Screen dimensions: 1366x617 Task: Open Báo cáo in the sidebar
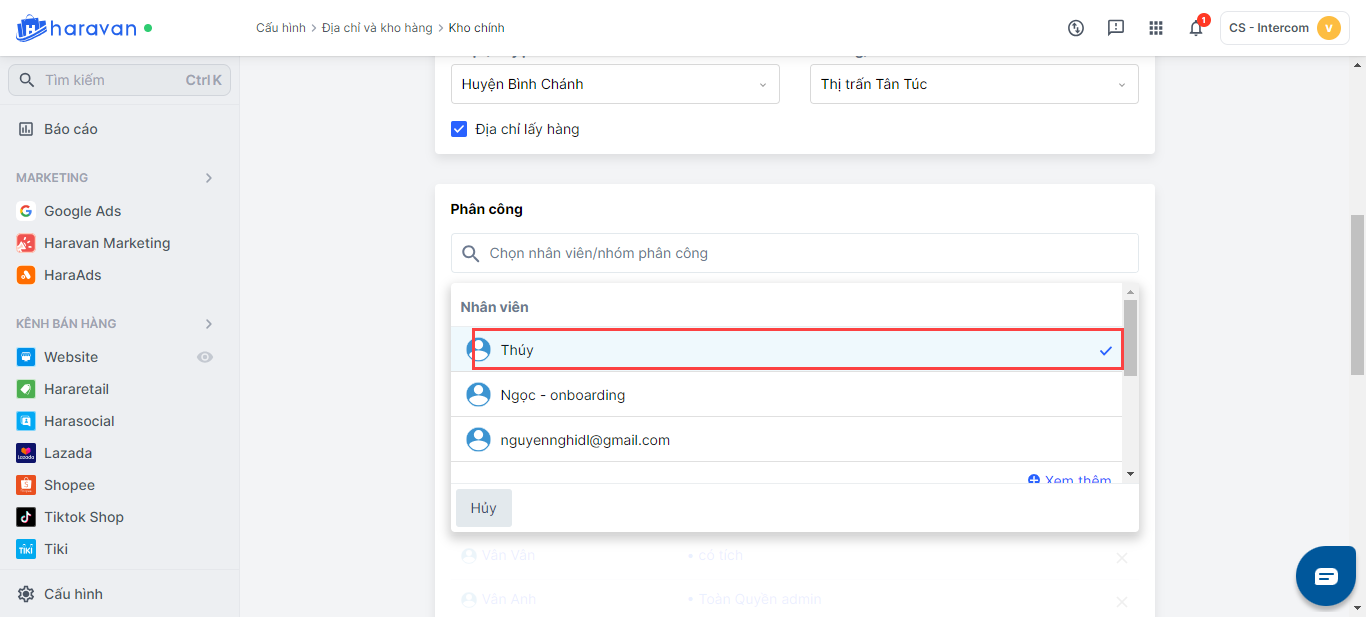(70, 129)
